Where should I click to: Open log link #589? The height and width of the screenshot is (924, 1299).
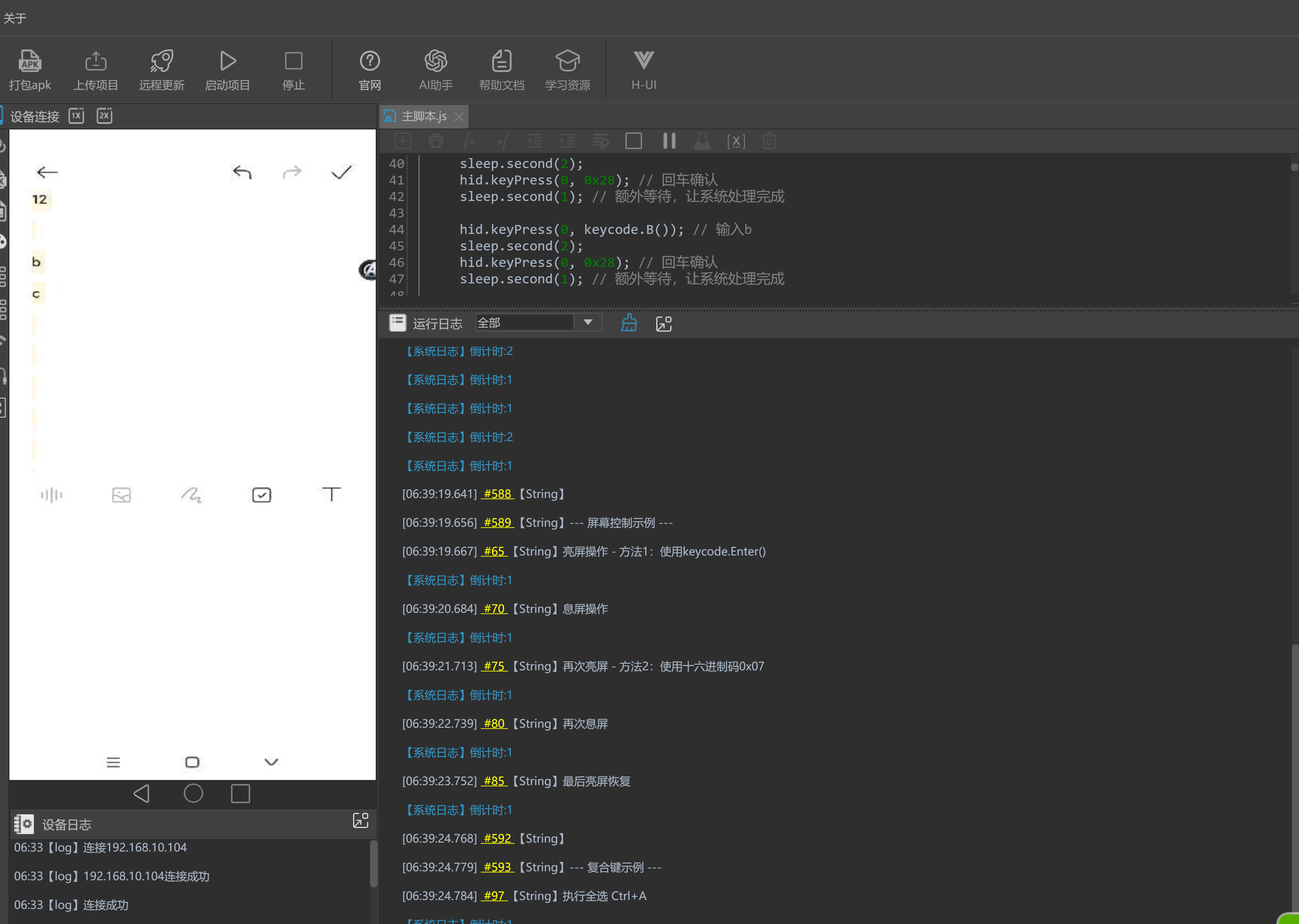coord(497,522)
